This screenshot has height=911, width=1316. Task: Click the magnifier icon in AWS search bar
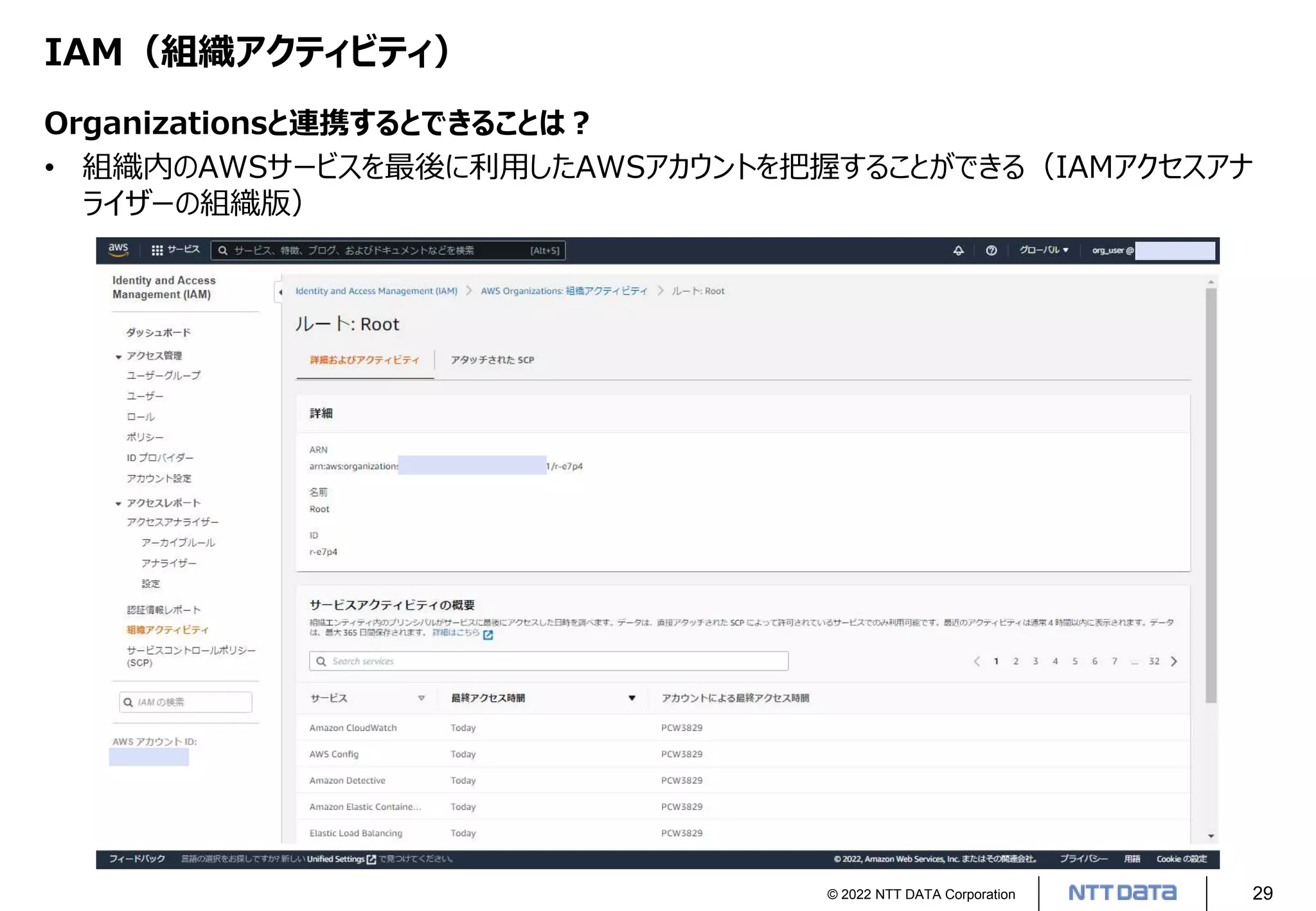click(222, 251)
